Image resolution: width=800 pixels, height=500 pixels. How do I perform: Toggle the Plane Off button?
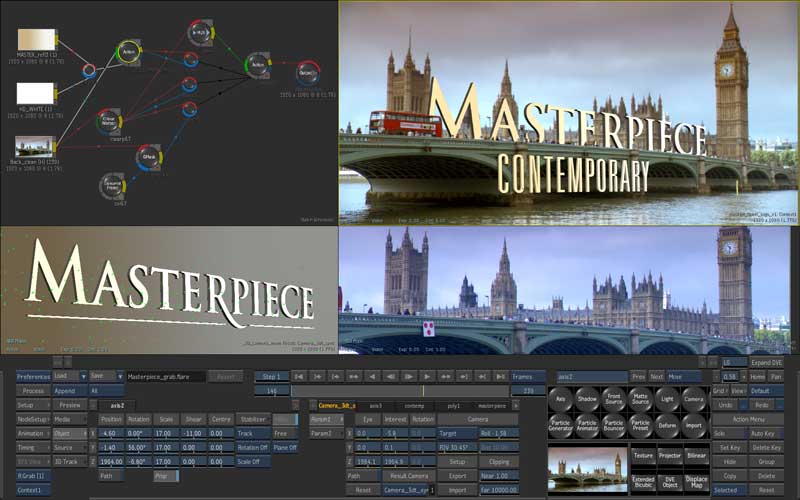point(285,447)
